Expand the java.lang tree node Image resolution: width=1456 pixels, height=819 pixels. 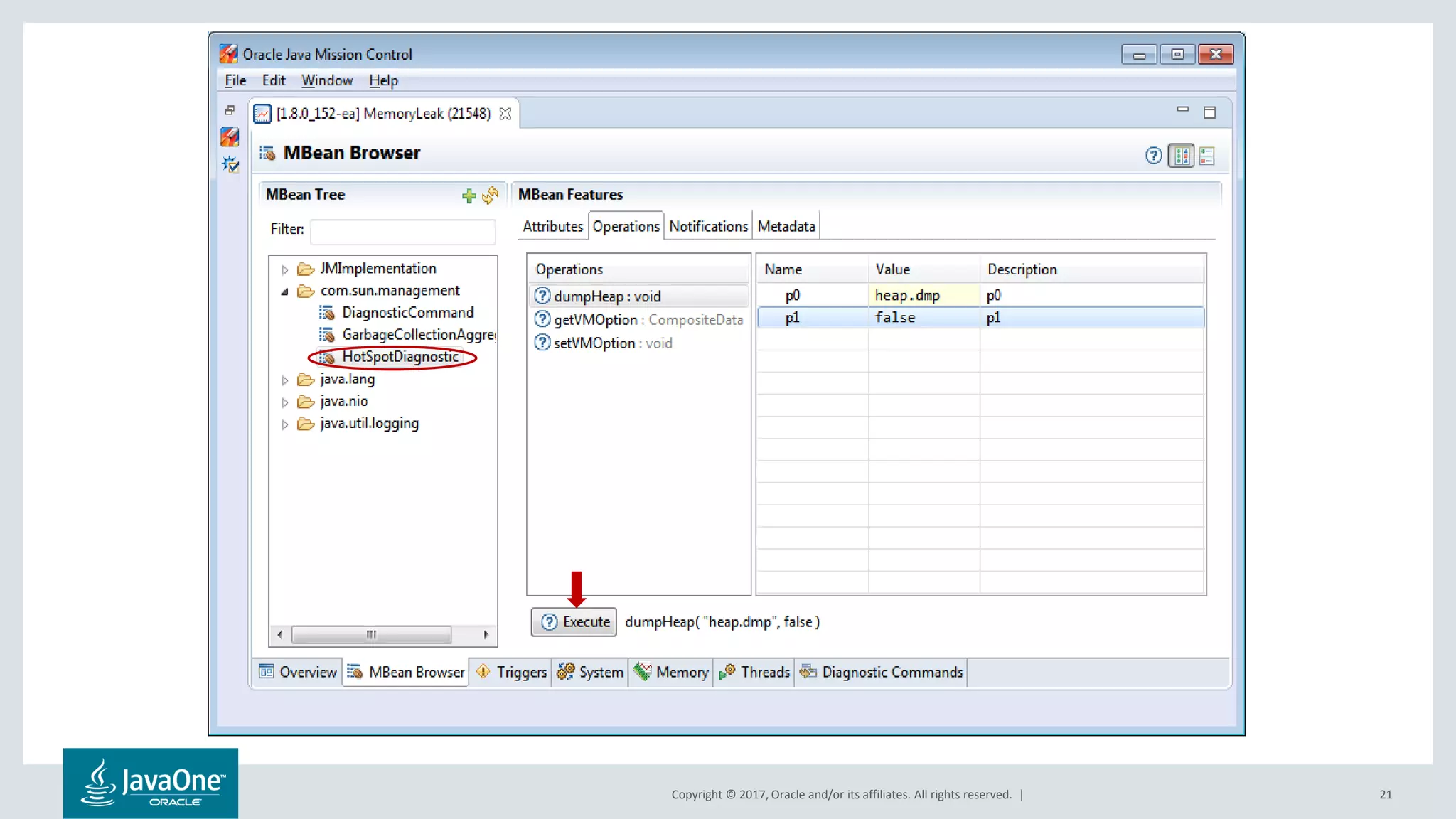tap(284, 380)
